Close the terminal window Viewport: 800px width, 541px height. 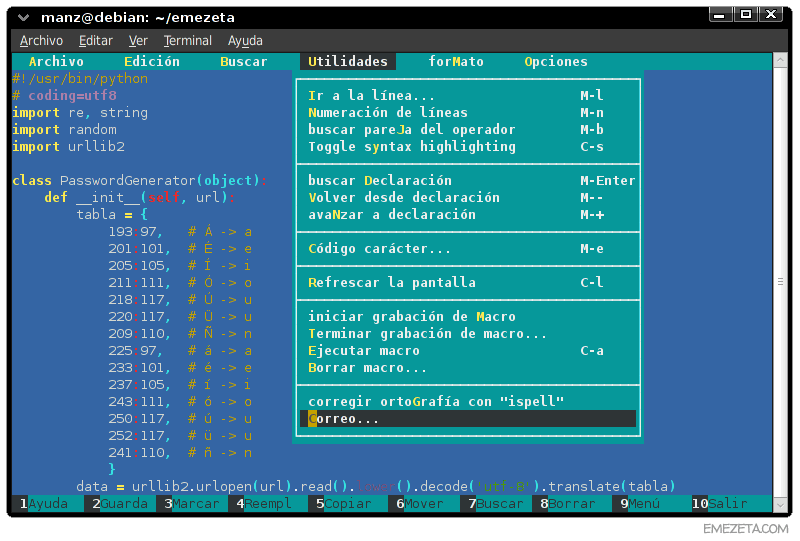coord(771,15)
